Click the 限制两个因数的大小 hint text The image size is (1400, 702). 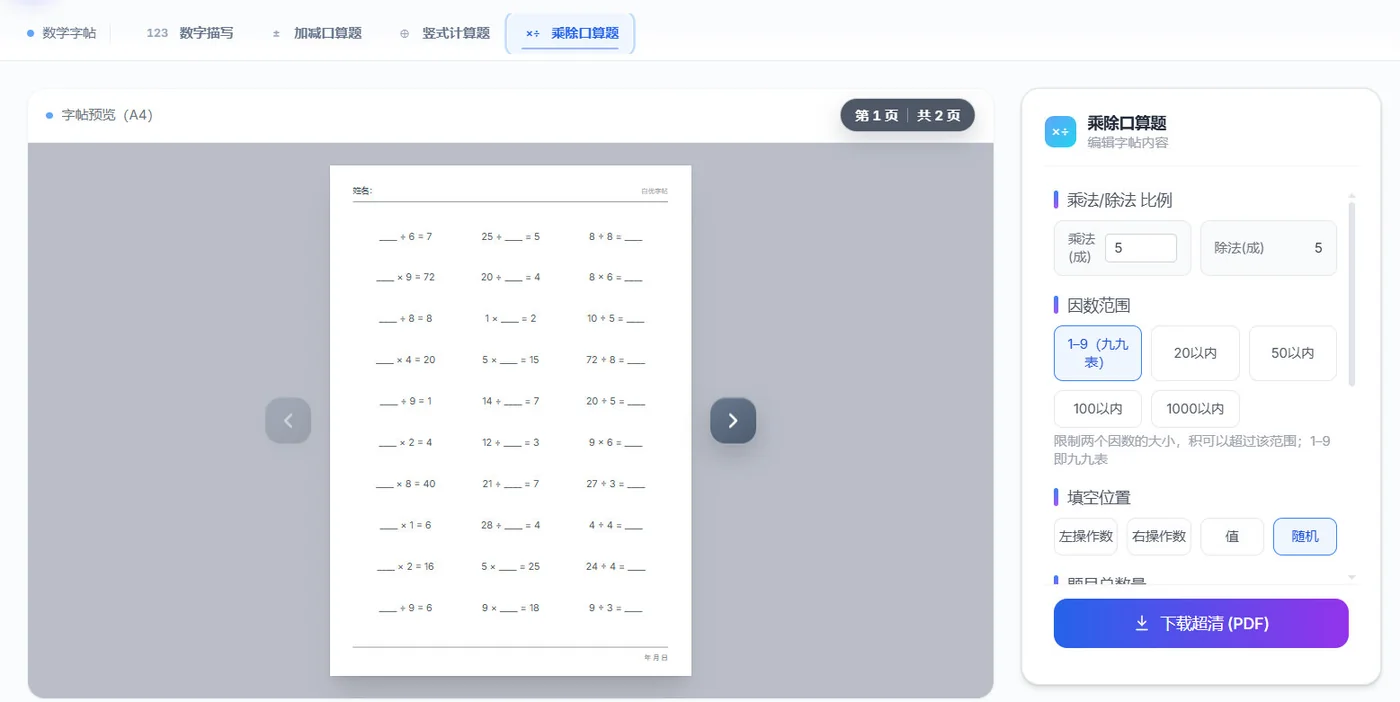click(1191, 450)
